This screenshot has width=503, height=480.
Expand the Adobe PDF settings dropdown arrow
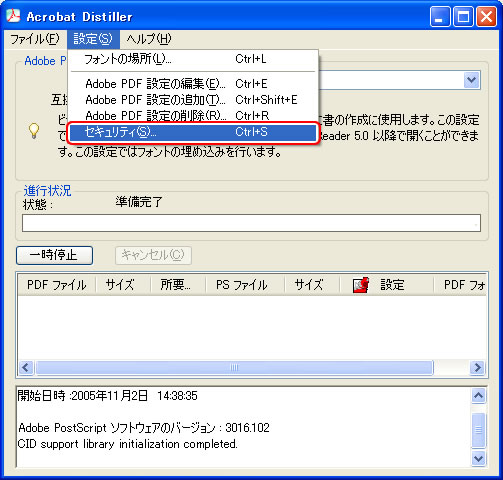point(472,80)
